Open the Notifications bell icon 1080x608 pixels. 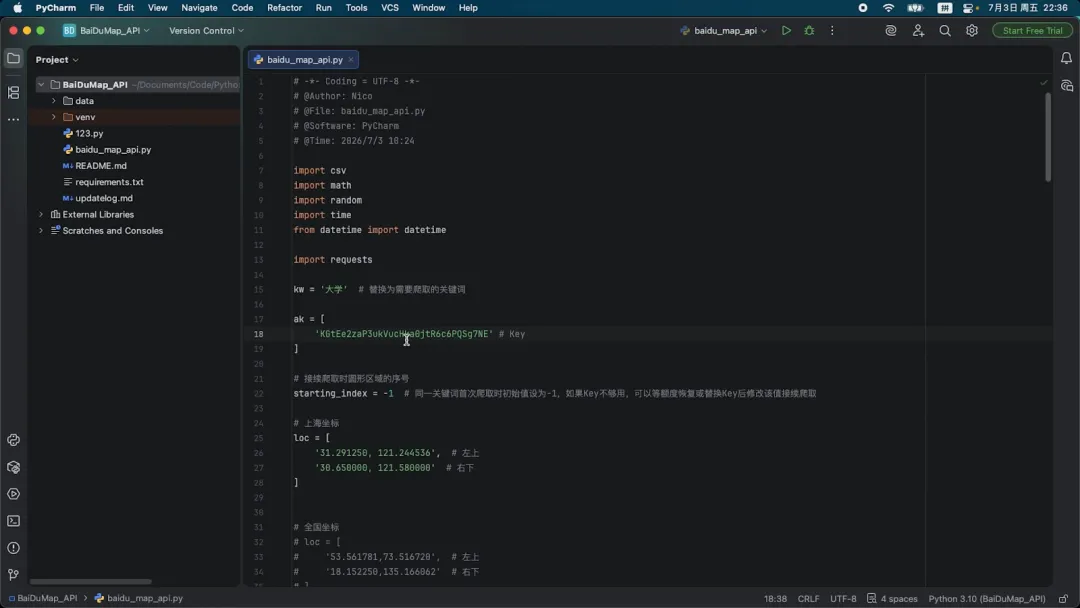[x=1066, y=59]
